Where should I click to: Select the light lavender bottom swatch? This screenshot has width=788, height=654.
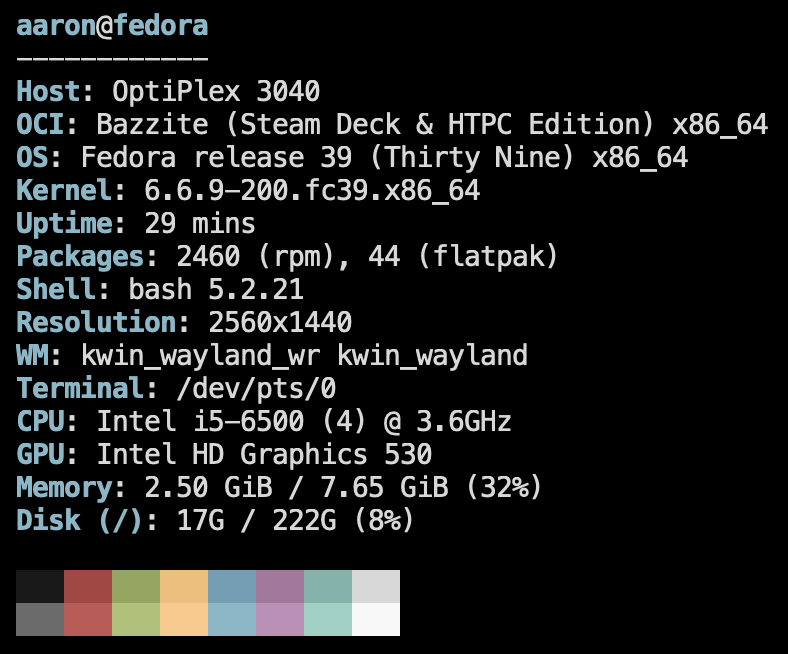[280, 619]
